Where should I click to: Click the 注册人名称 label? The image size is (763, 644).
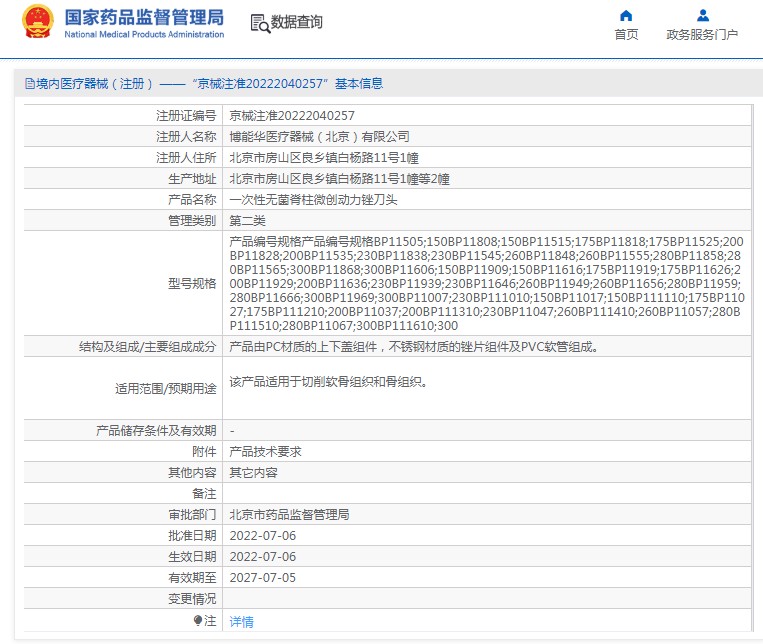186,137
